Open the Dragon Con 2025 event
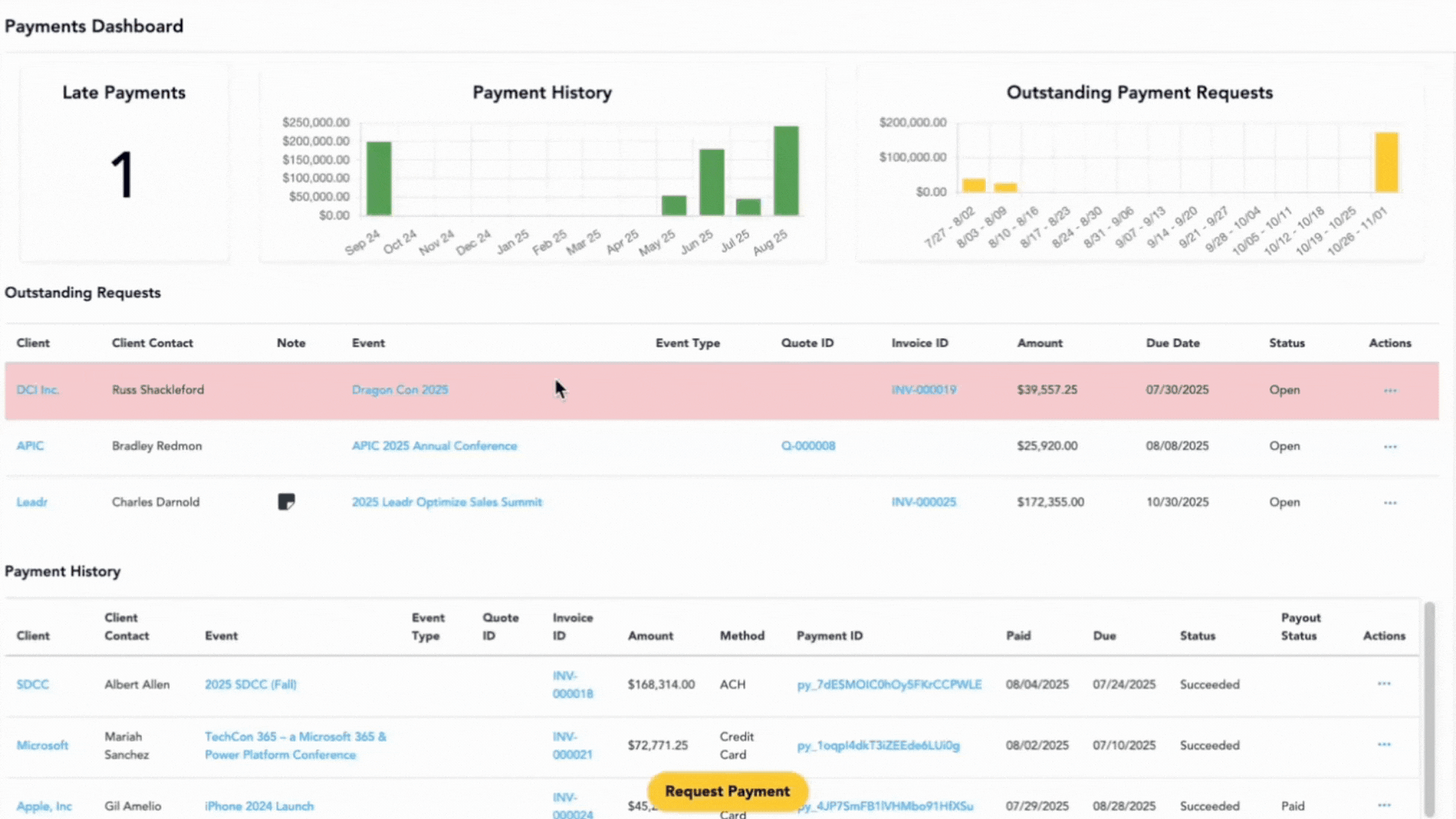The width and height of the screenshot is (1456, 819). click(400, 390)
